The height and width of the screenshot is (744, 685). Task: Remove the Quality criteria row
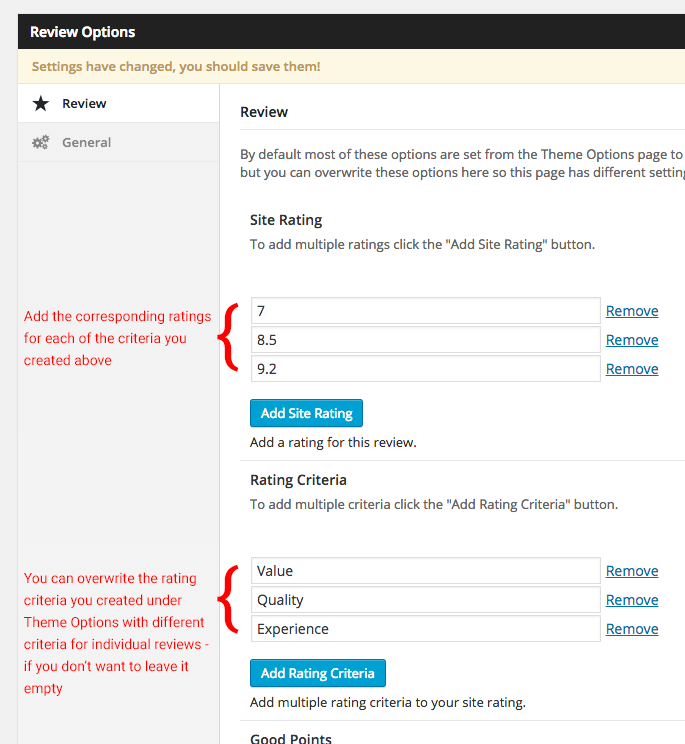click(632, 600)
